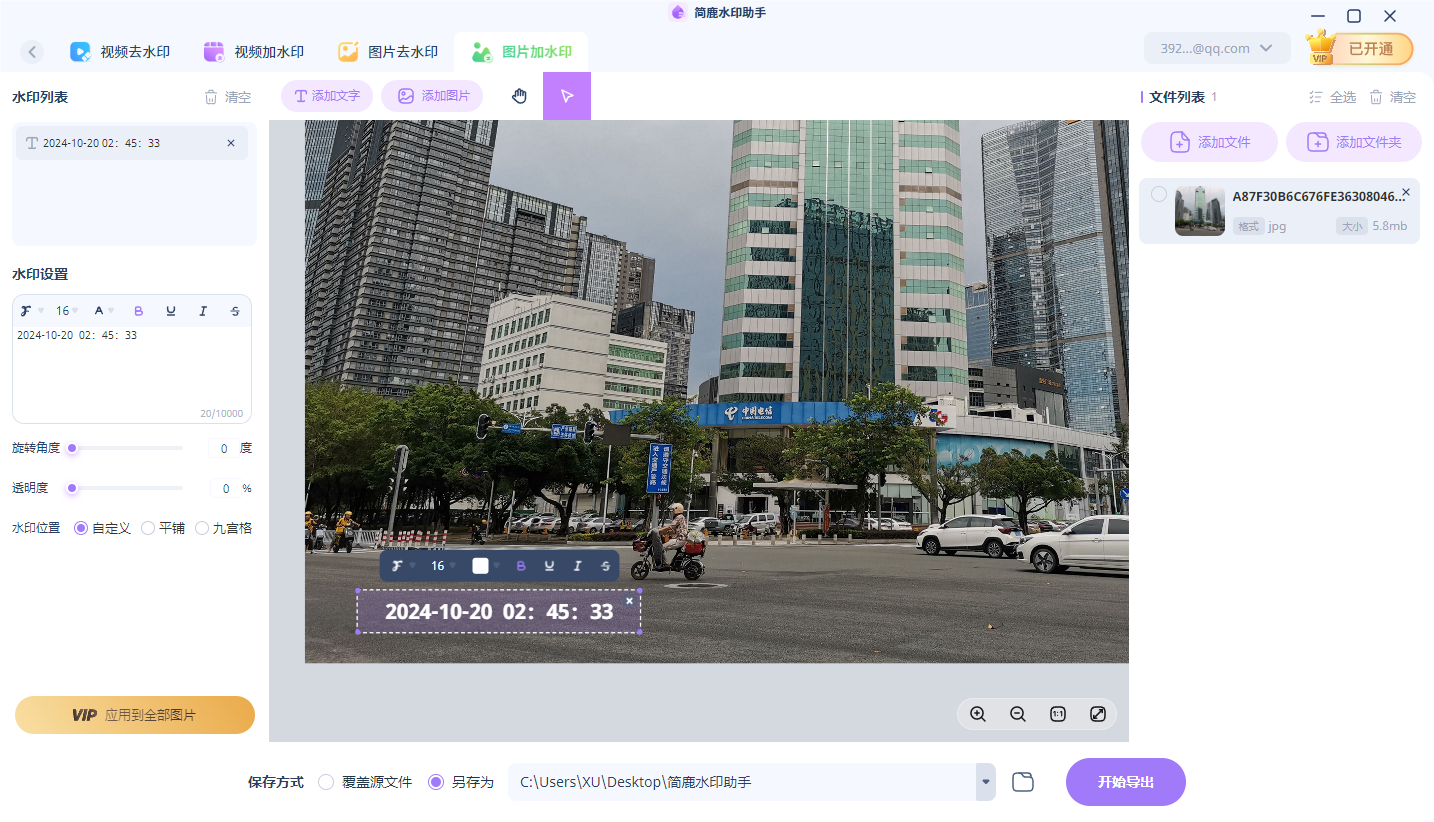
Task: Select the arrow selection tool
Action: click(x=567, y=95)
